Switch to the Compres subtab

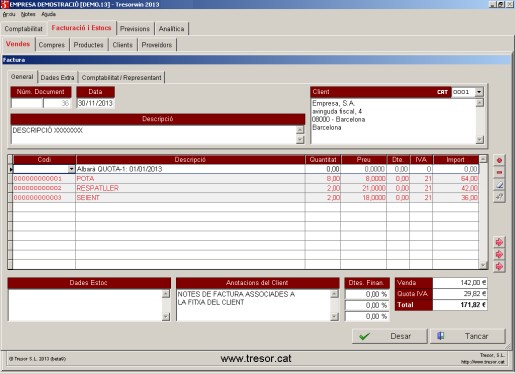pyautogui.click(x=52, y=45)
